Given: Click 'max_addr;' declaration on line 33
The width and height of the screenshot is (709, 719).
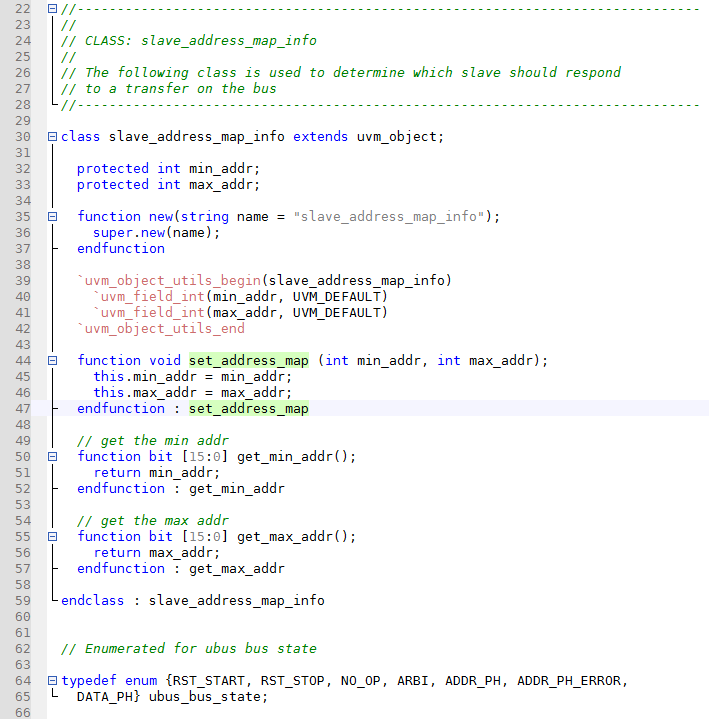Looking at the screenshot, I should [224, 185].
